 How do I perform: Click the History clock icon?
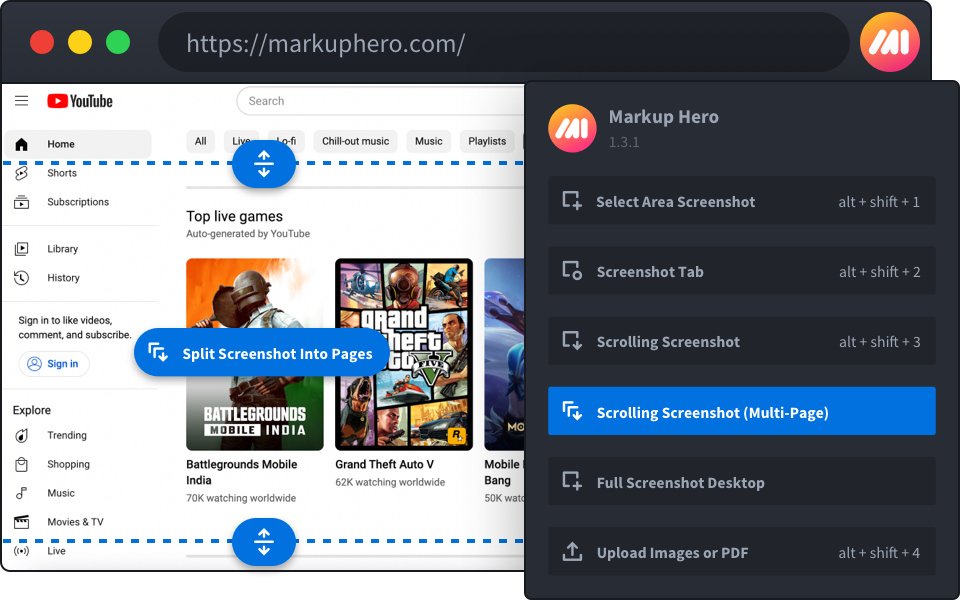[x=21, y=278]
